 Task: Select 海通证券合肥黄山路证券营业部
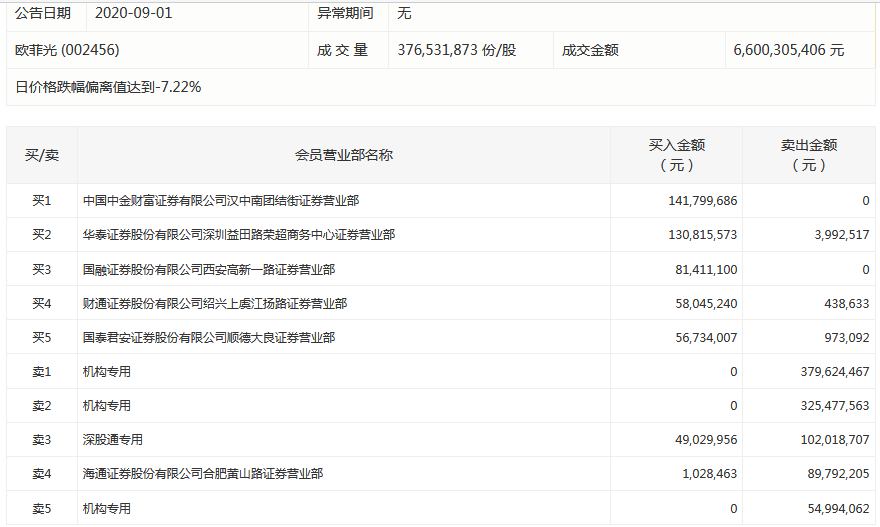pos(203,474)
